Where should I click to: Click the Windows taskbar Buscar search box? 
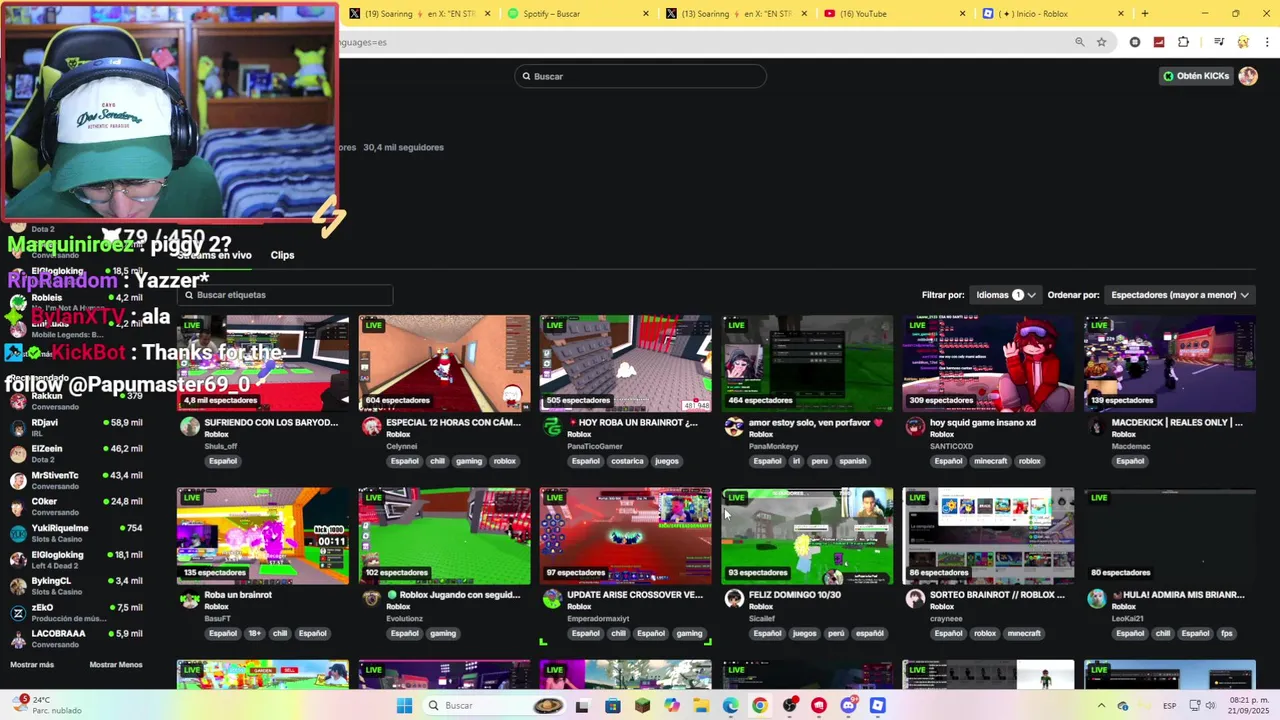pos(495,706)
